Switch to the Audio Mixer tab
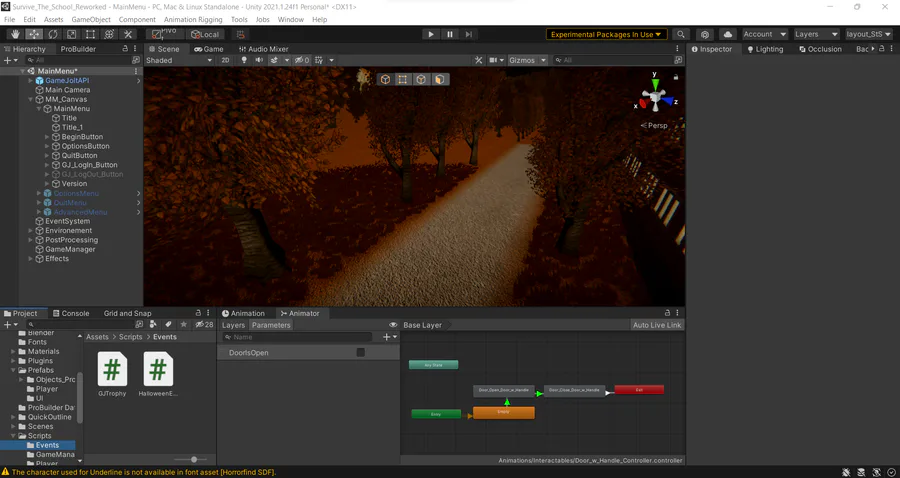Image resolution: width=900 pixels, height=478 pixels. [263, 49]
